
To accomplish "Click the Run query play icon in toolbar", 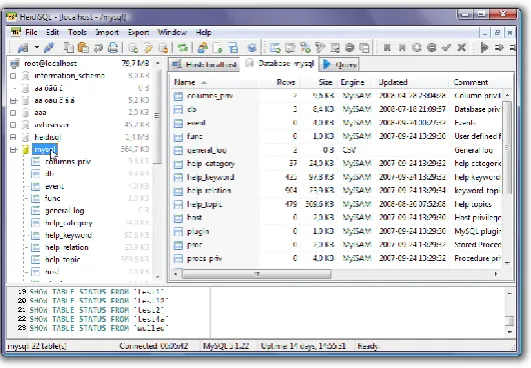I will point(484,47).
